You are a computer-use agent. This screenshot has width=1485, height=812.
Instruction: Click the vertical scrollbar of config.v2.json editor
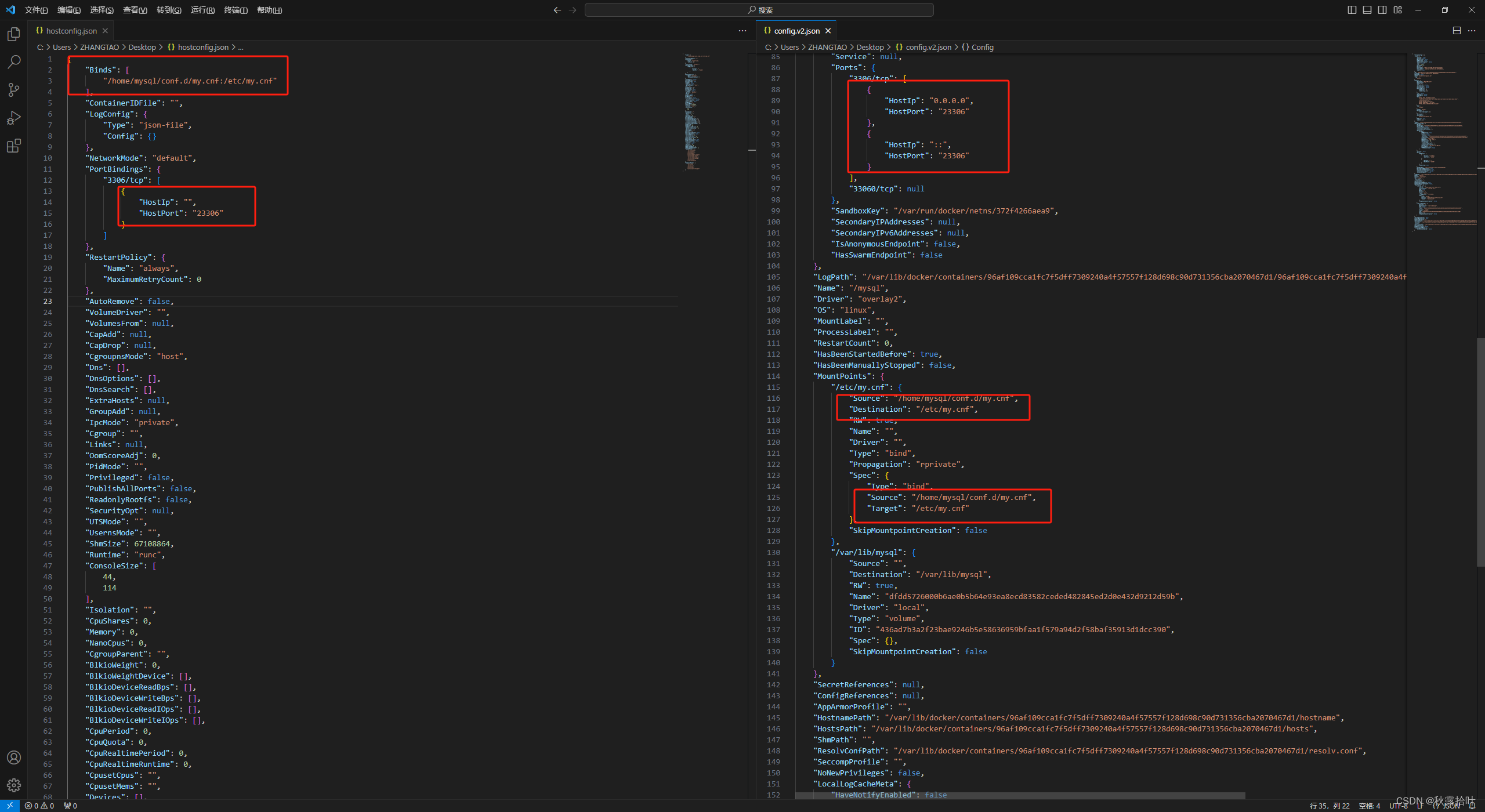point(1481,452)
